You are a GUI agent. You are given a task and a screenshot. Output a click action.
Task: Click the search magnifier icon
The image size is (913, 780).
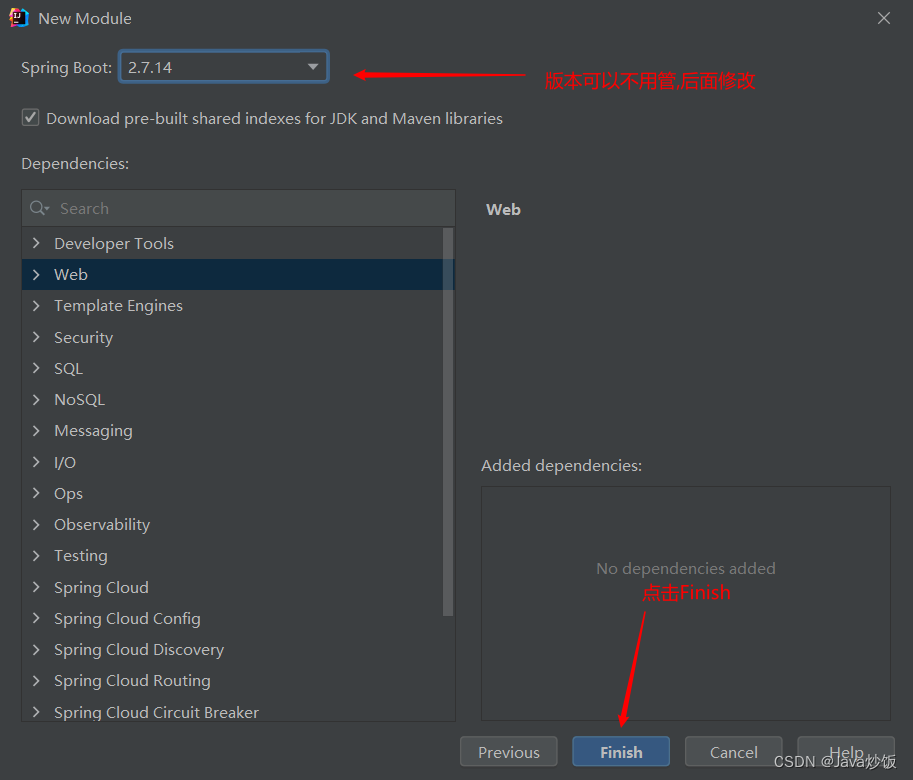pos(39,208)
